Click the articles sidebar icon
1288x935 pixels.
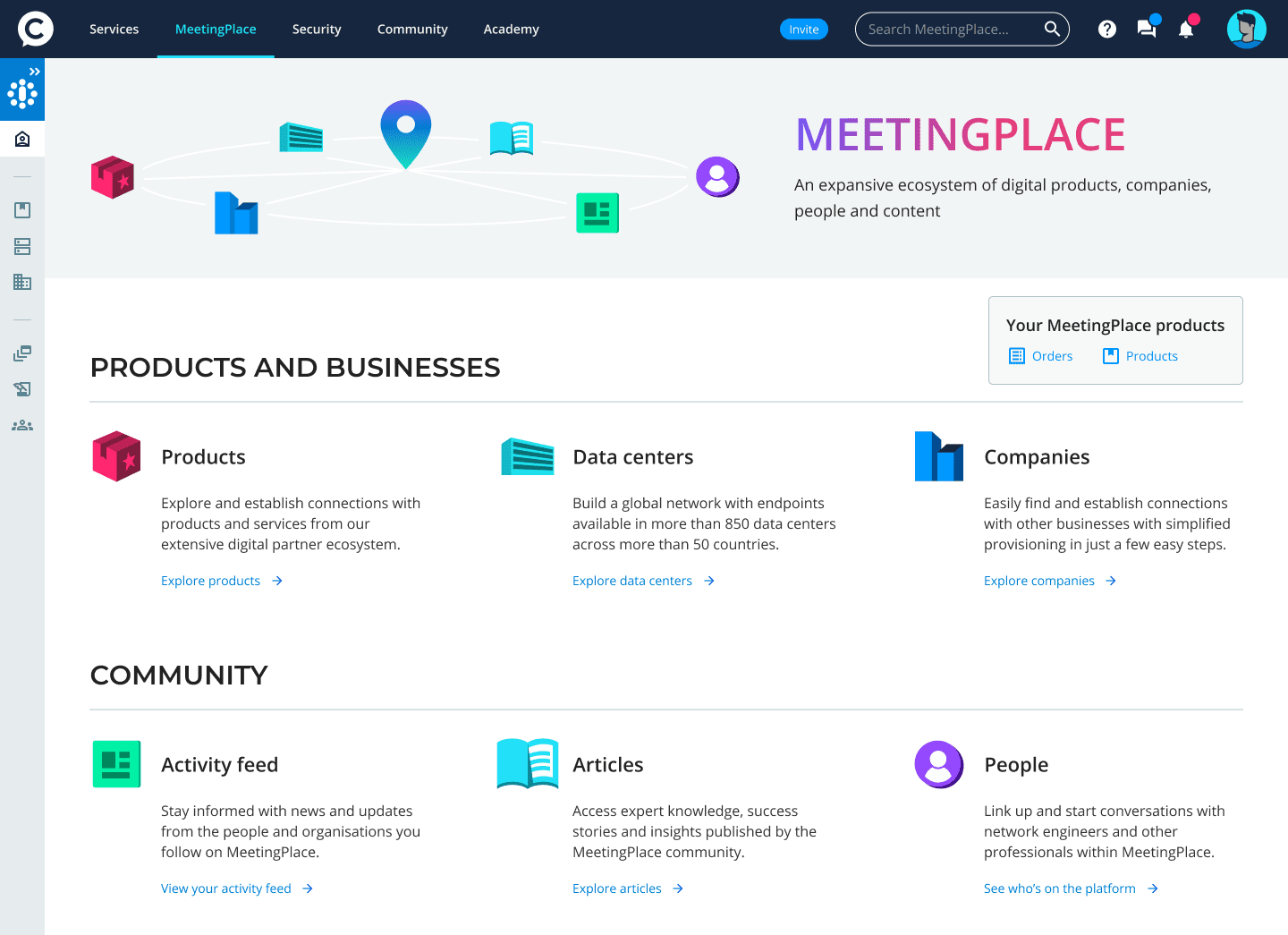22,389
